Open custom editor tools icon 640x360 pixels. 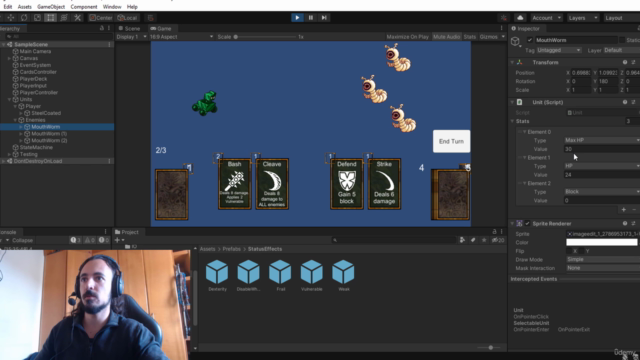[77, 18]
